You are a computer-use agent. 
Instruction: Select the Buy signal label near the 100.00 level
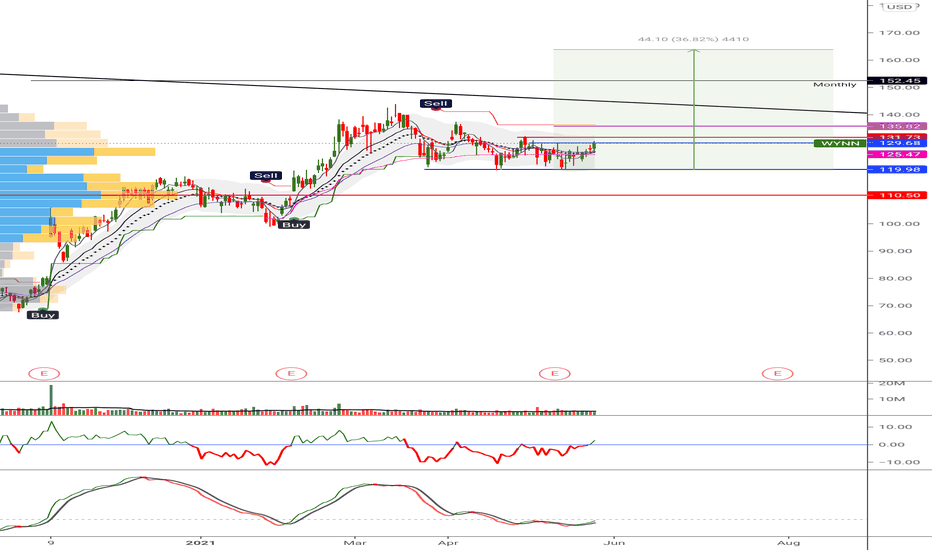pyautogui.click(x=294, y=225)
